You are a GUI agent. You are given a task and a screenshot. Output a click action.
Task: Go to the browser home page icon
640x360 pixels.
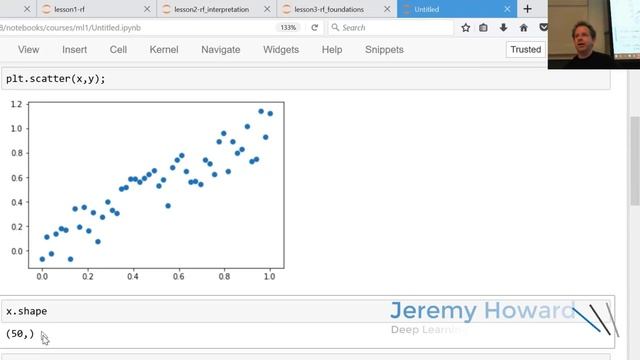point(523,28)
